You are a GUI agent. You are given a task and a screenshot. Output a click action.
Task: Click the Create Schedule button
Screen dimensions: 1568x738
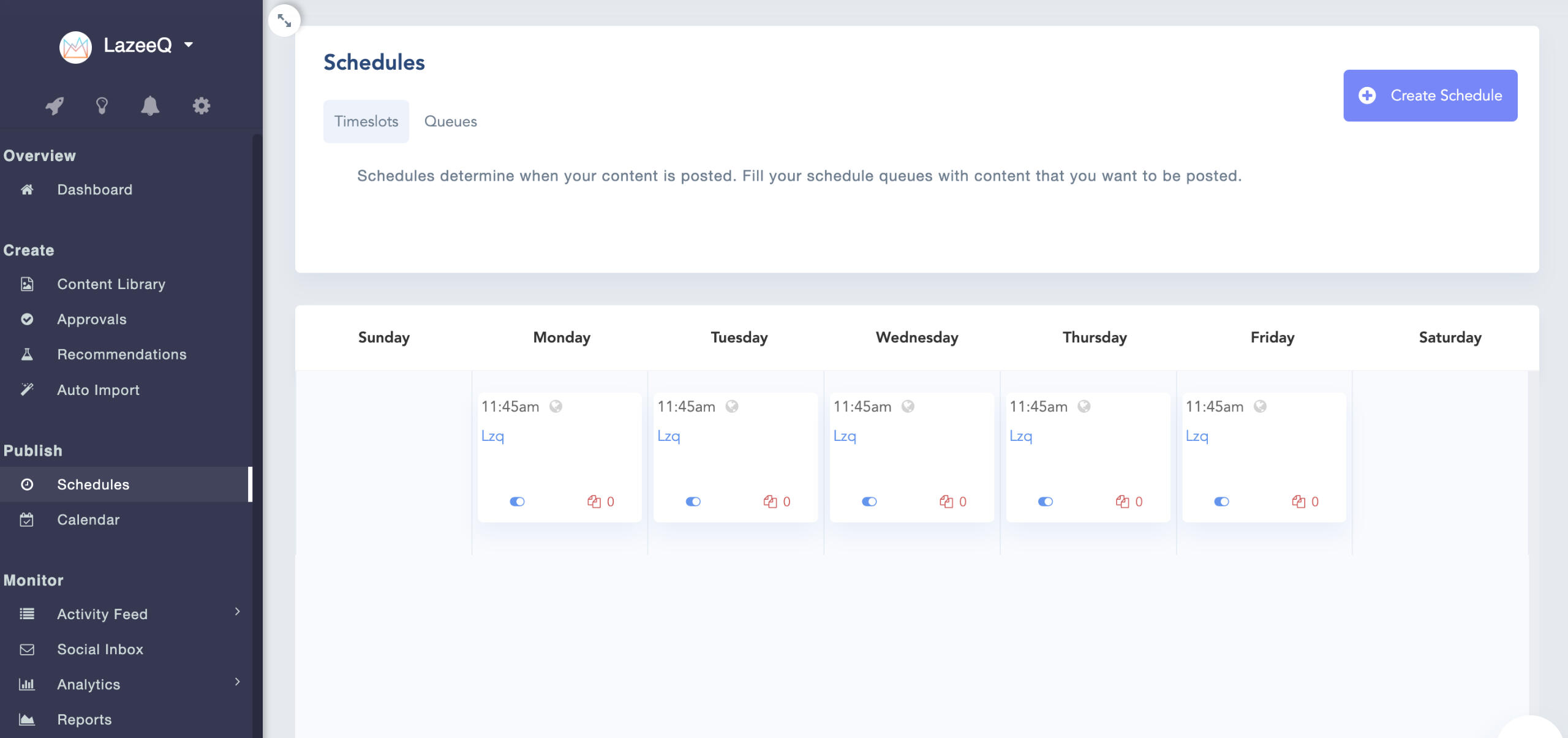pos(1430,96)
